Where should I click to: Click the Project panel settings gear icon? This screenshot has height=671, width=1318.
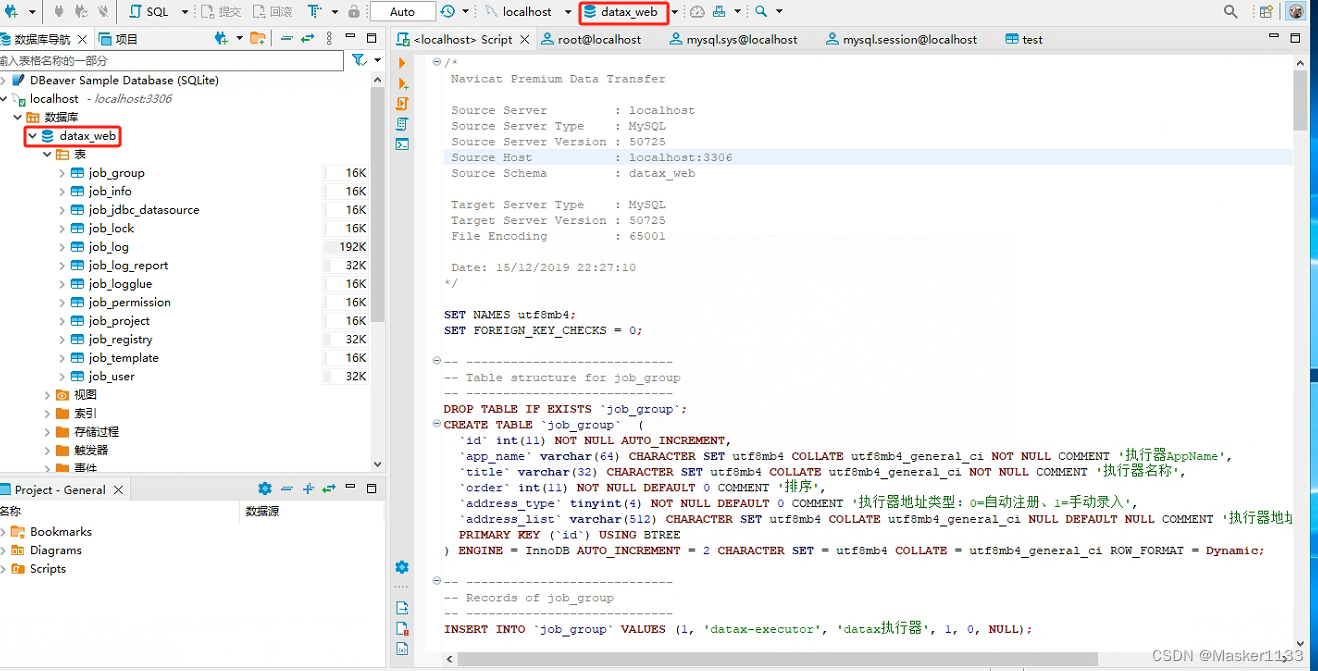(x=265, y=489)
